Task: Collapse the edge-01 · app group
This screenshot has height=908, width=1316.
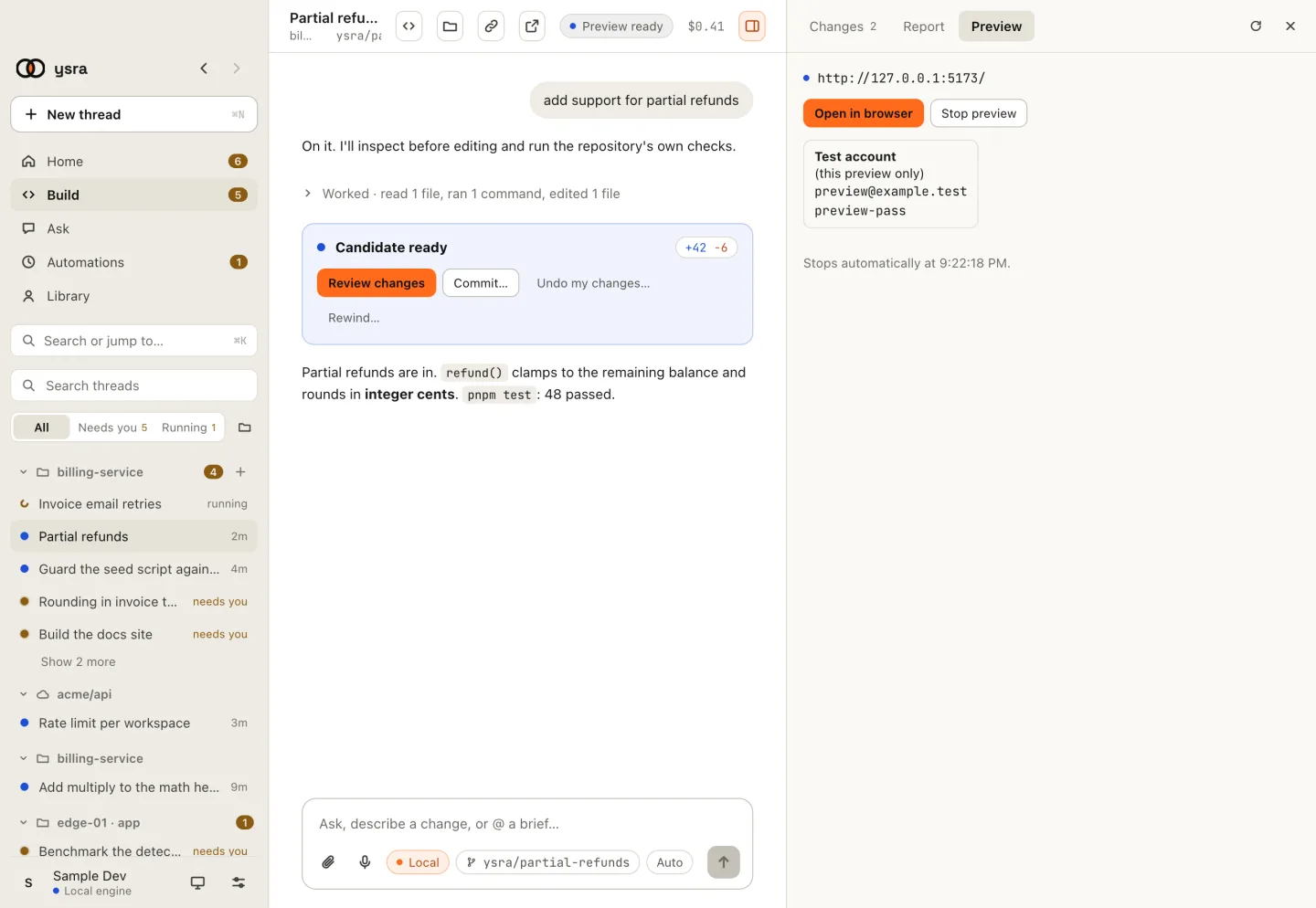Action: tap(24, 823)
